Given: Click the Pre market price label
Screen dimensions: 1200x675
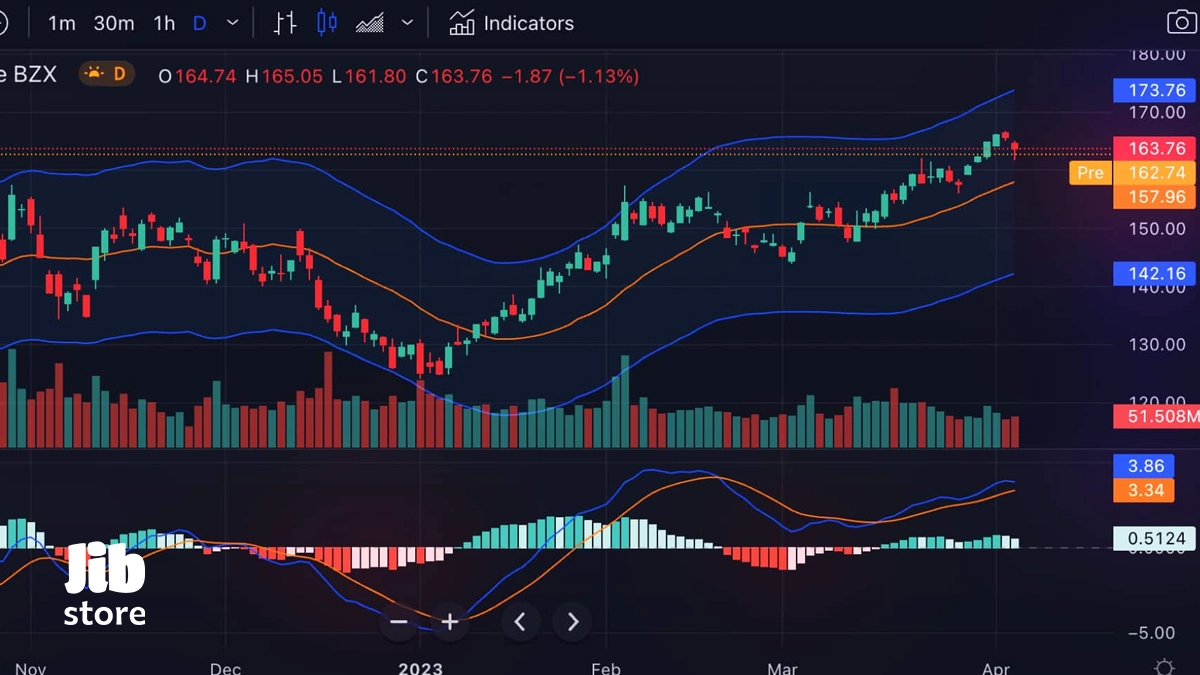Looking at the screenshot, I should (x=1090, y=173).
